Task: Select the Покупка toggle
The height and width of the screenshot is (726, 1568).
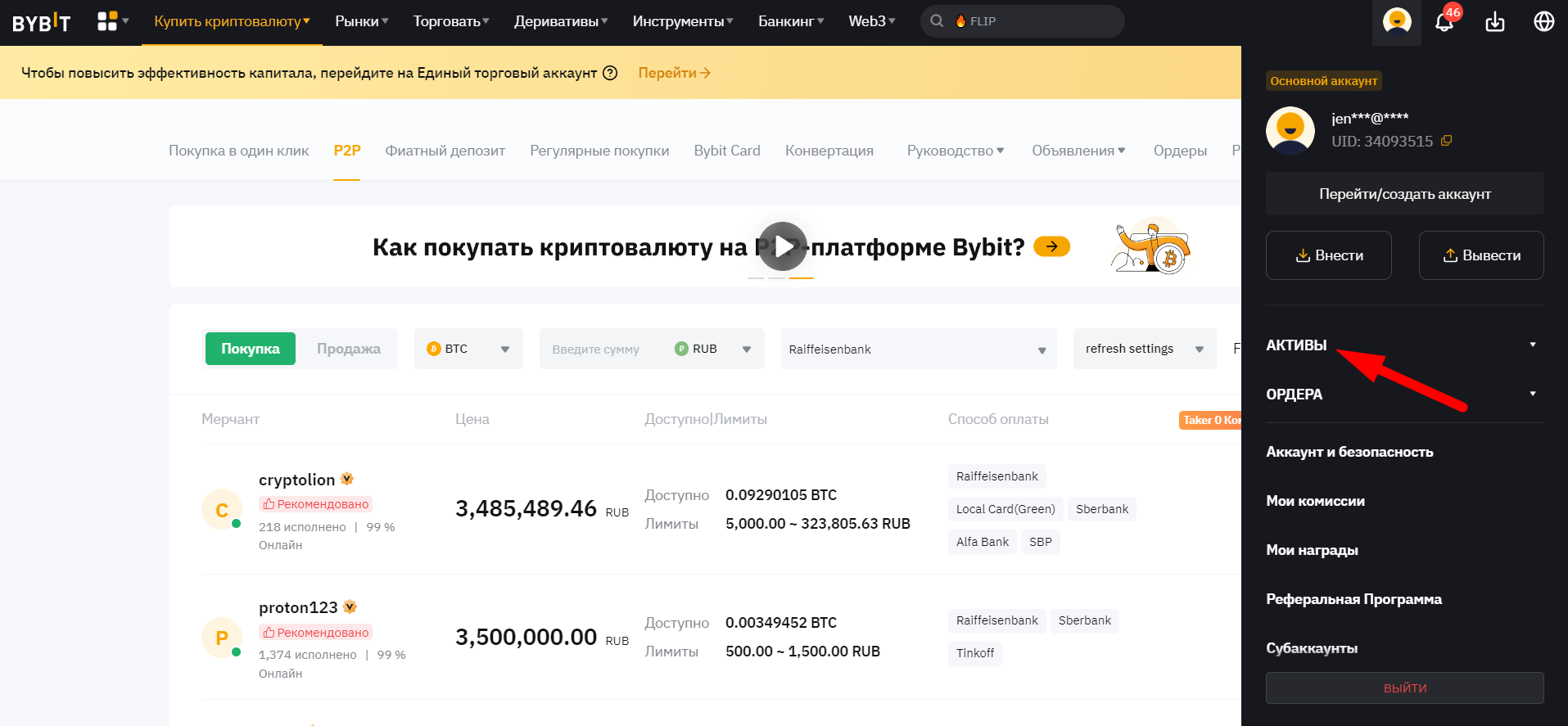Action: 251,349
